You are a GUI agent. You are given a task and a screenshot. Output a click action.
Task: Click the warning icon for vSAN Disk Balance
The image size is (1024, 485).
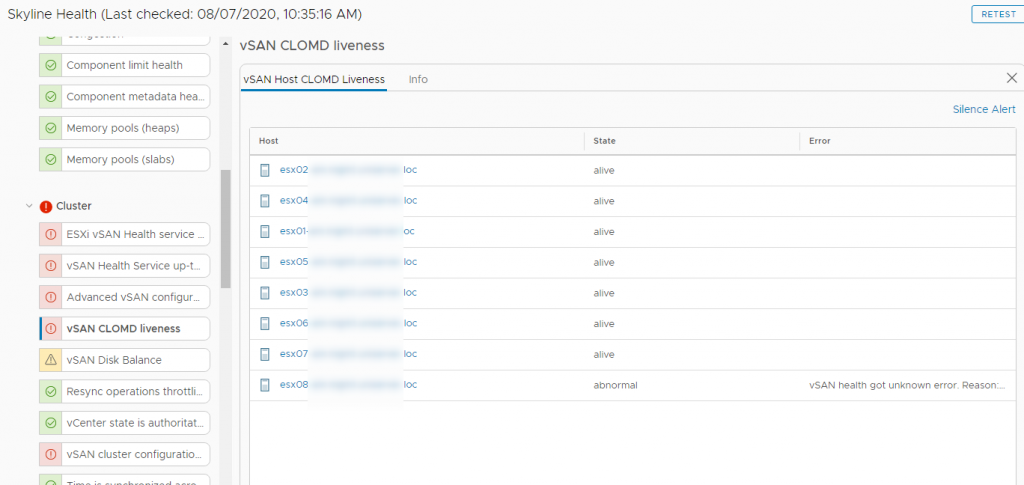[50, 360]
